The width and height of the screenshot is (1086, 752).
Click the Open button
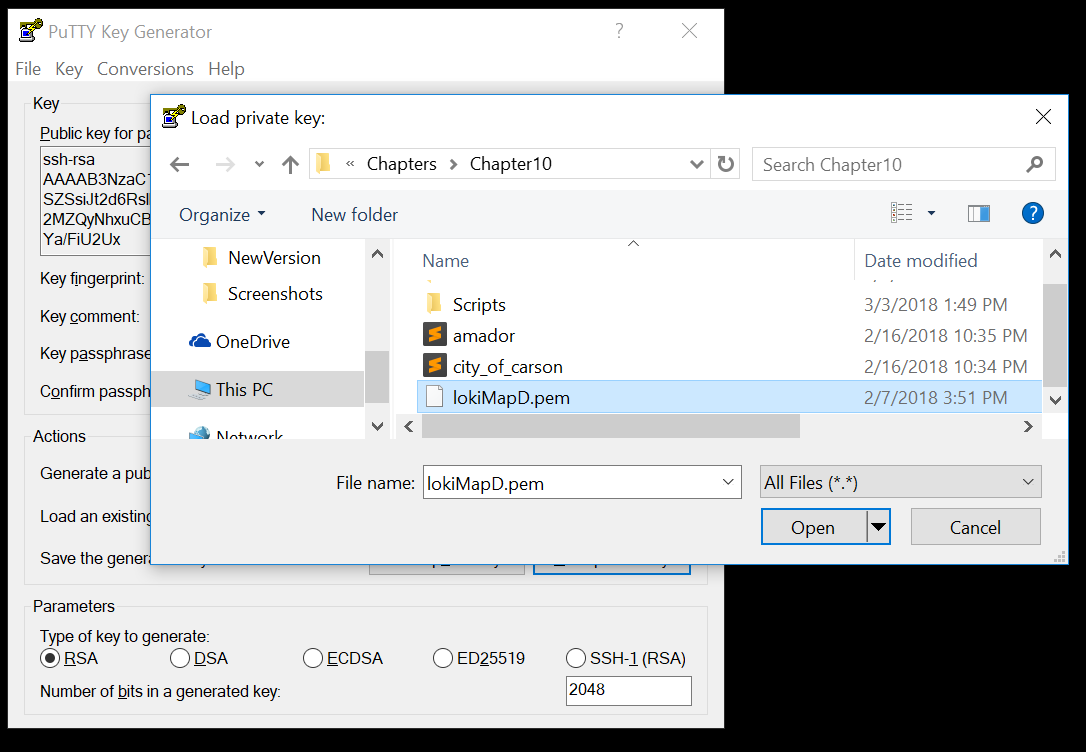coord(812,527)
